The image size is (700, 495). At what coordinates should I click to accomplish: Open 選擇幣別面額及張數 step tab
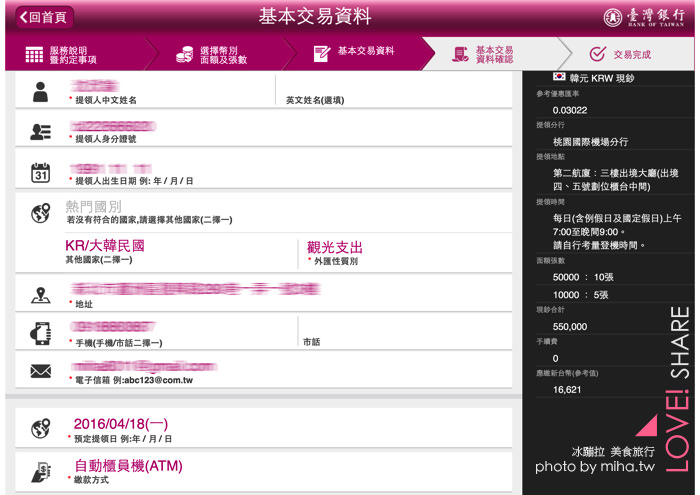point(219,54)
